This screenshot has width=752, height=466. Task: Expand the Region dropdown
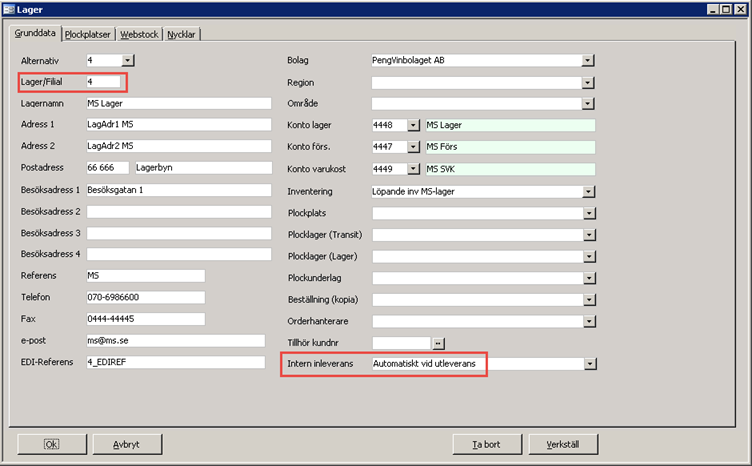(x=588, y=82)
